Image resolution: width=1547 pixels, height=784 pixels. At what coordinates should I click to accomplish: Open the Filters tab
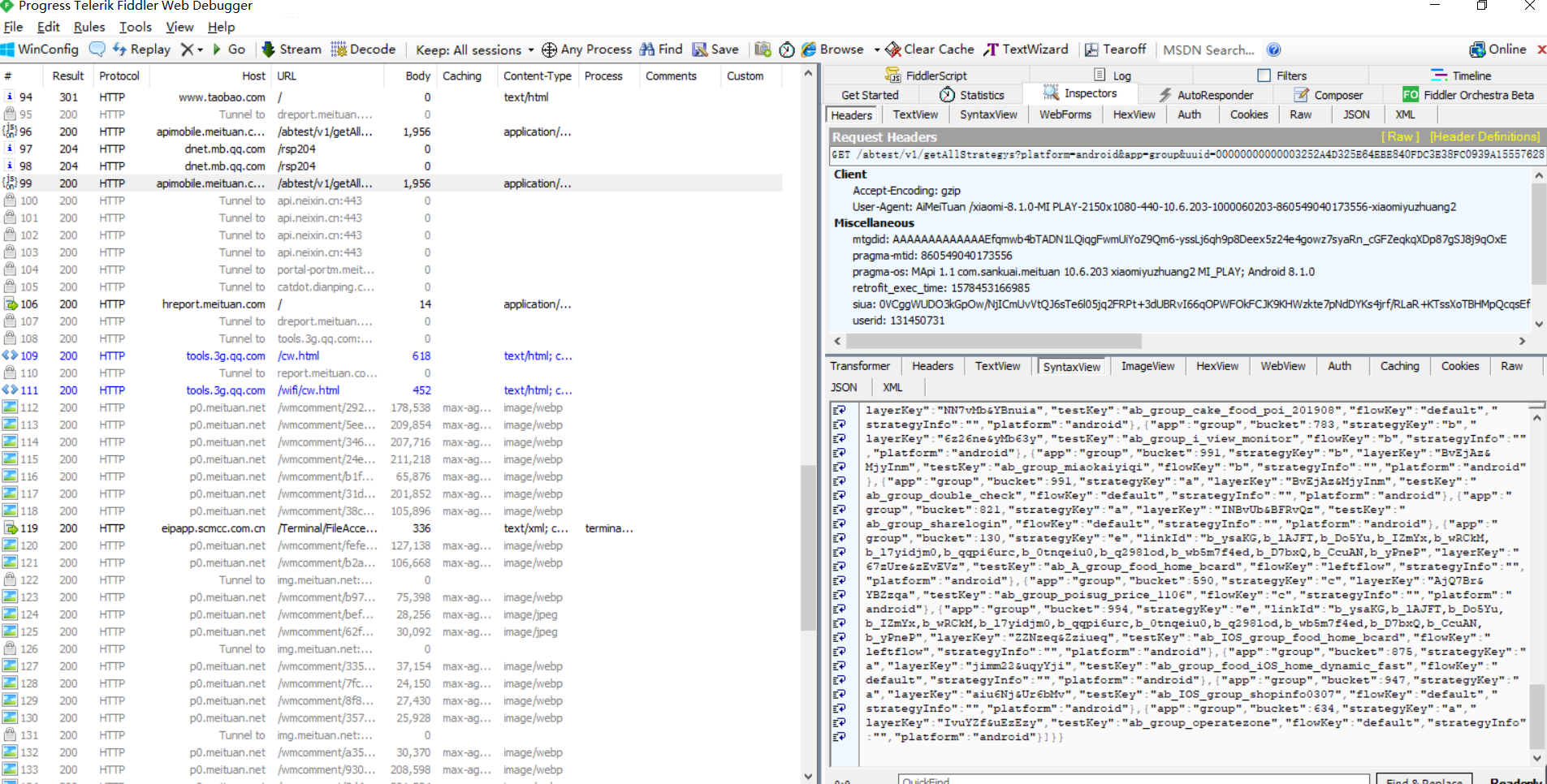tap(1282, 75)
